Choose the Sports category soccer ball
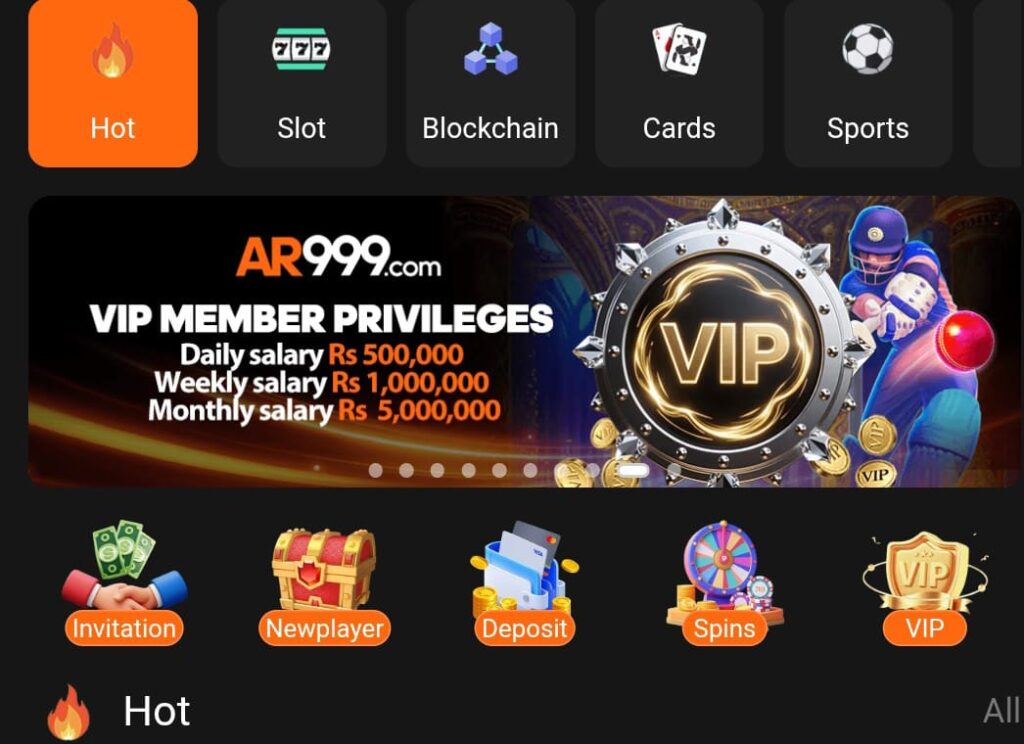Image resolution: width=1024 pixels, height=744 pixels. (867, 83)
